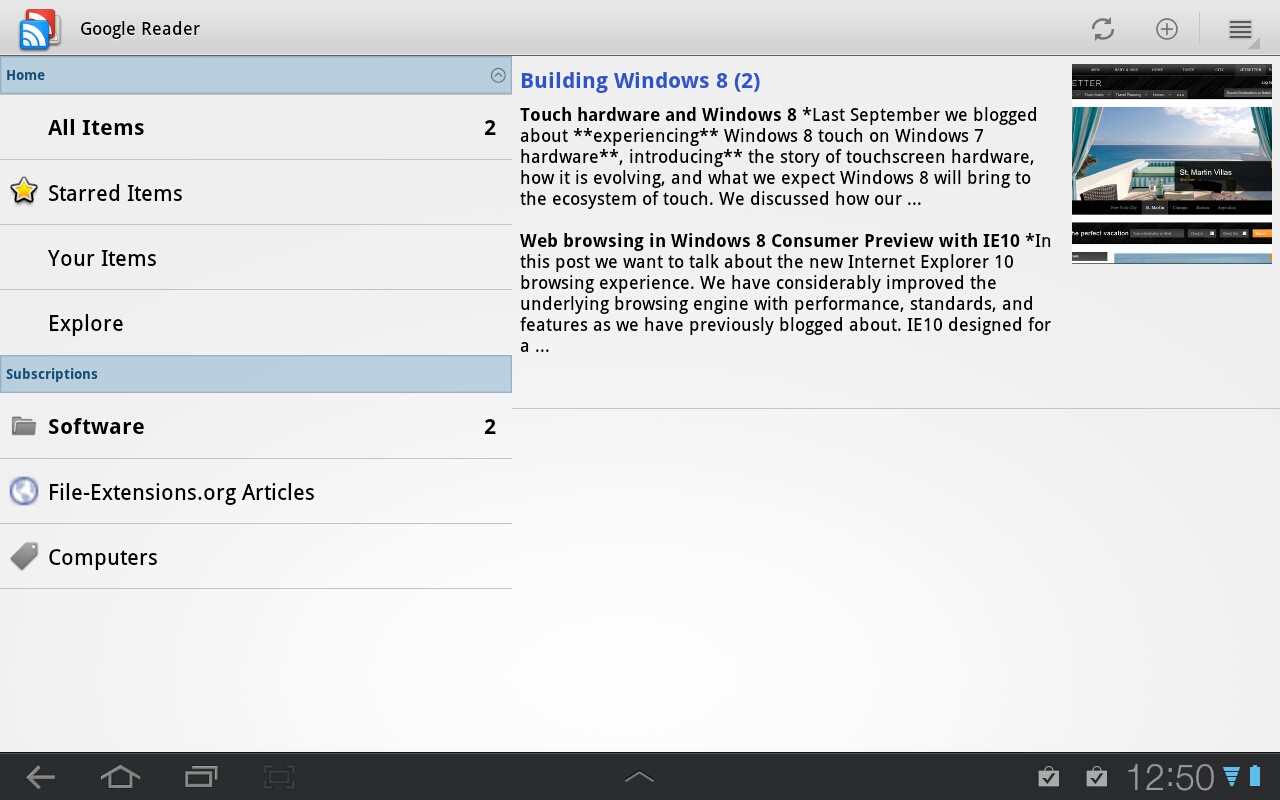Viewport: 1280px width, 800px height.
Task: Open Building Windows 8 (2) link
Action: pos(640,81)
